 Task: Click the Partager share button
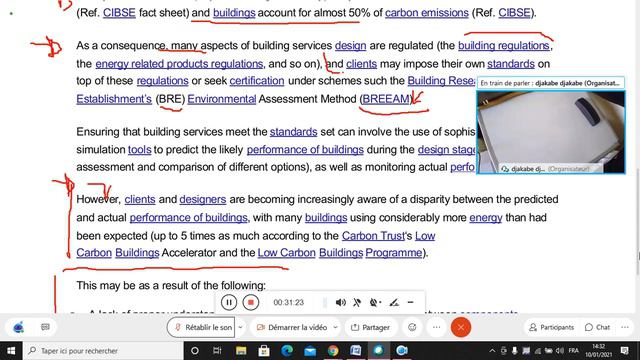coord(371,327)
